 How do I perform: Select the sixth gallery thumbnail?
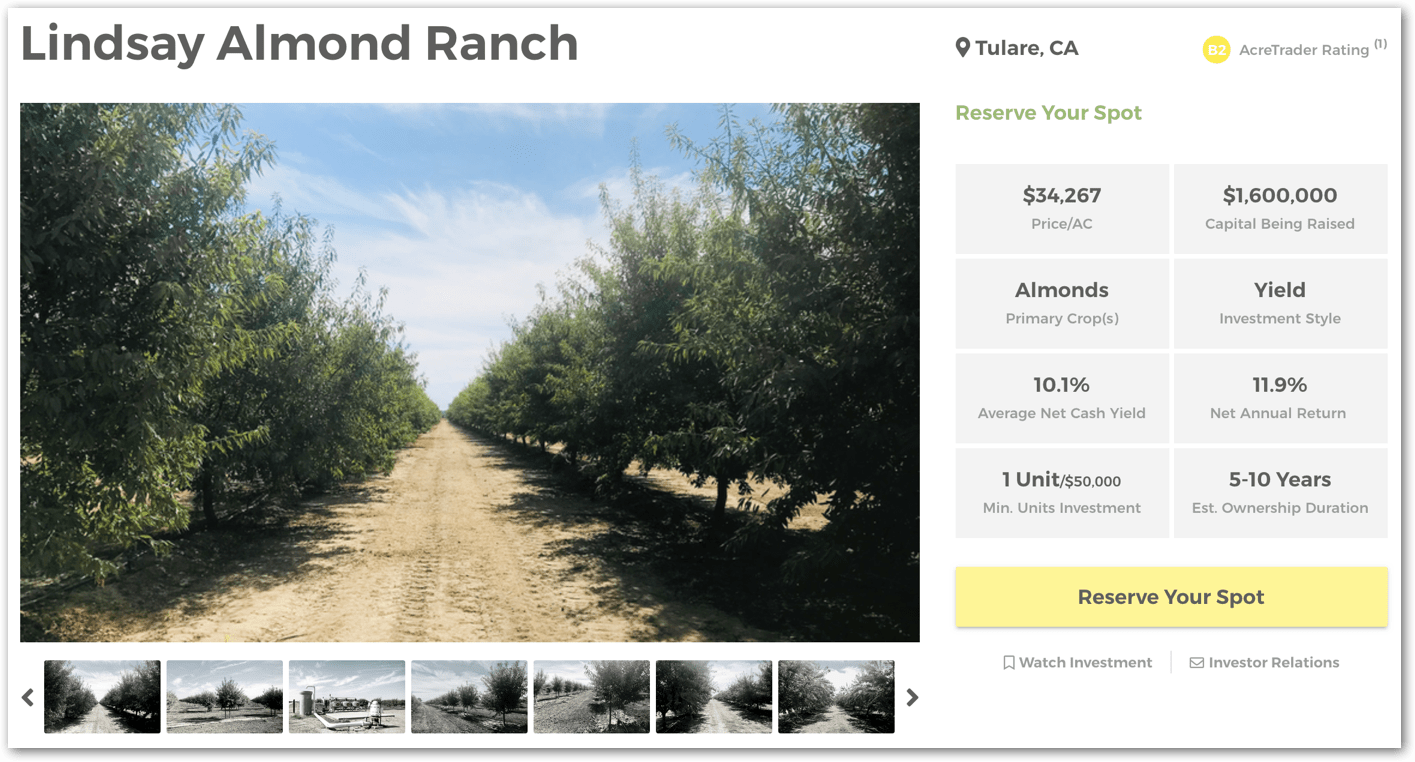(714, 696)
